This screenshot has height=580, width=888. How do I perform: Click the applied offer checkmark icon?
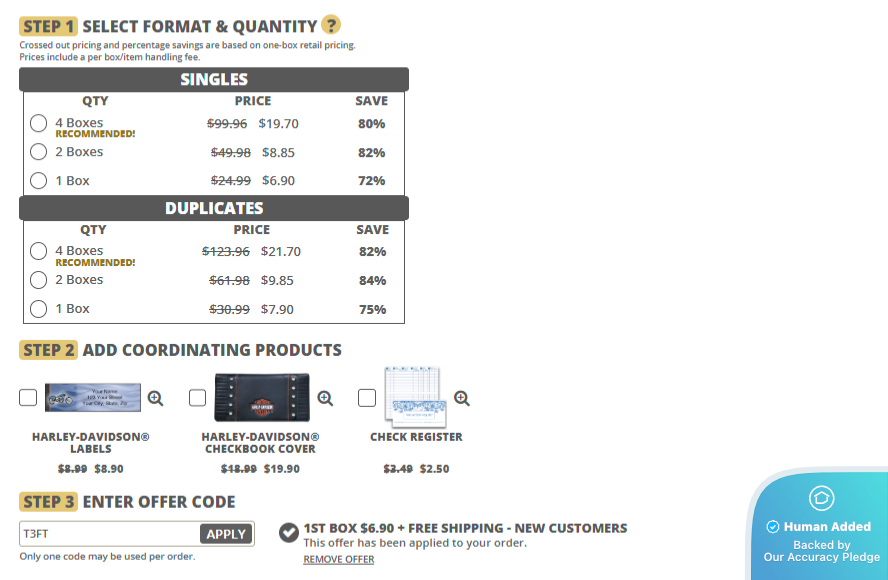(288, 531)
